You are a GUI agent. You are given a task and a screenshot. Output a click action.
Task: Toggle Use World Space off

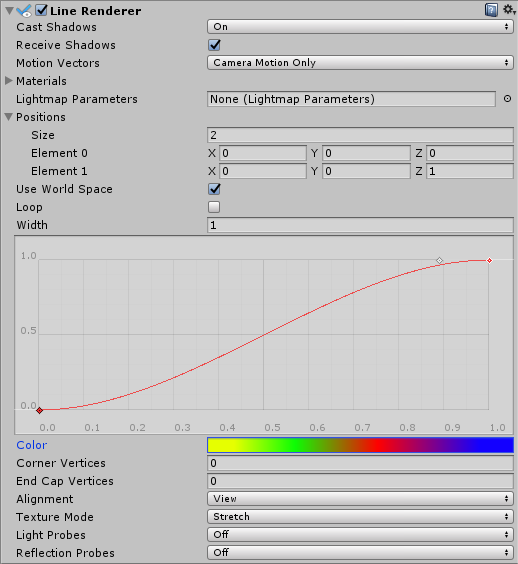214,189
